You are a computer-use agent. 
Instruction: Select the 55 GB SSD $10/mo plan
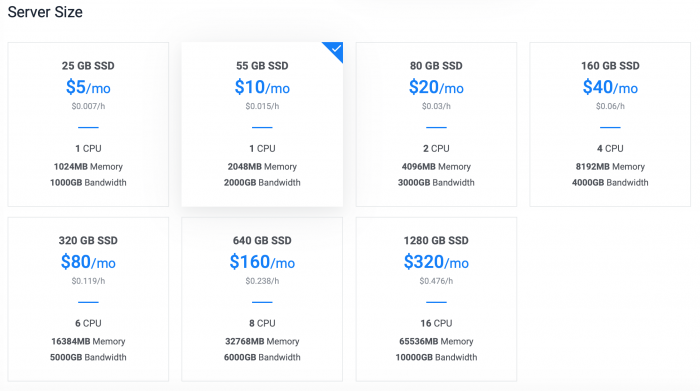[x=262, y=124]
